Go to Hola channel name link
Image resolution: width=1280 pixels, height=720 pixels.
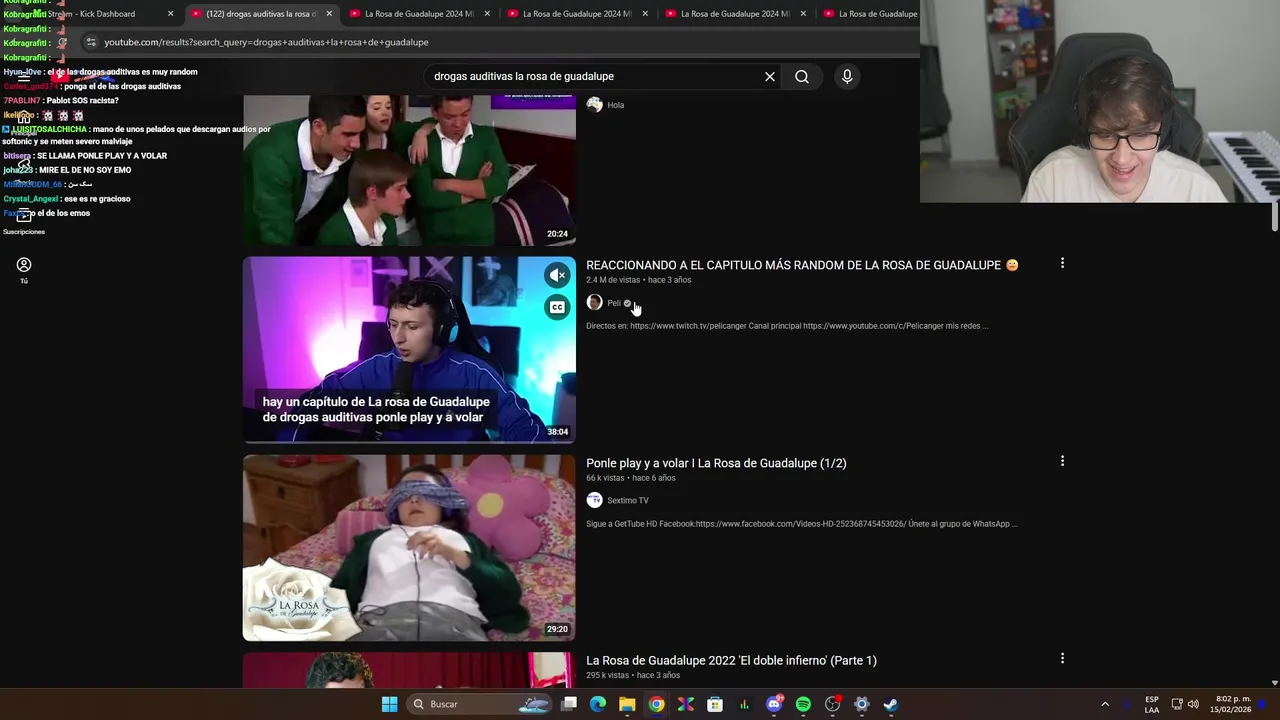pyautogui.click(x=616, y=105)
